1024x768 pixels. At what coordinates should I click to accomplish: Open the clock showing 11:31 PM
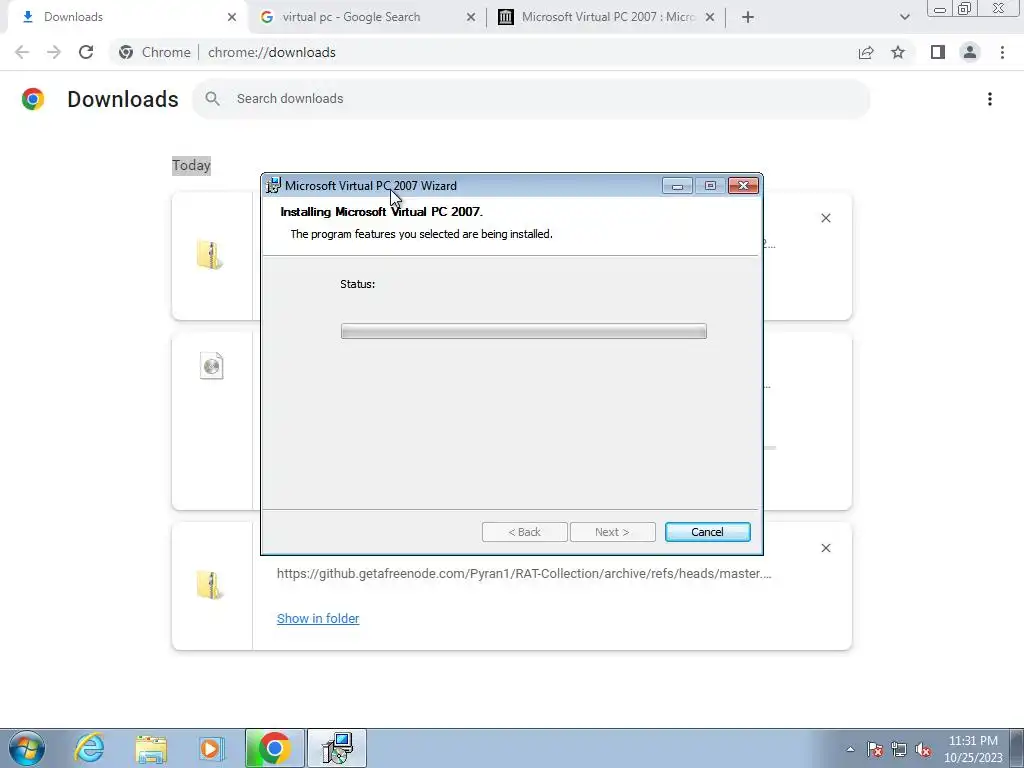pyautogui.click(x=973, y=749)
